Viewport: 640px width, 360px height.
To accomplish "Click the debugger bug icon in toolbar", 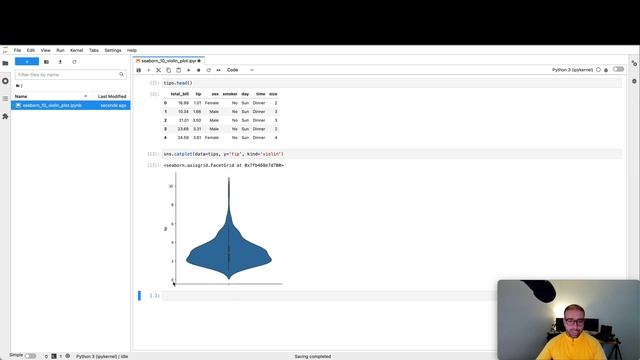I will tap(606, 70).
